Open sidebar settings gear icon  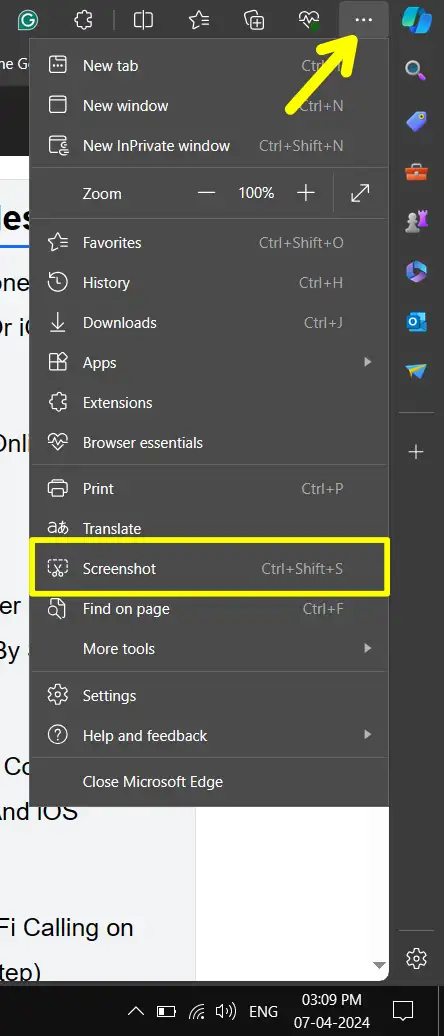(x=416, y=957)
